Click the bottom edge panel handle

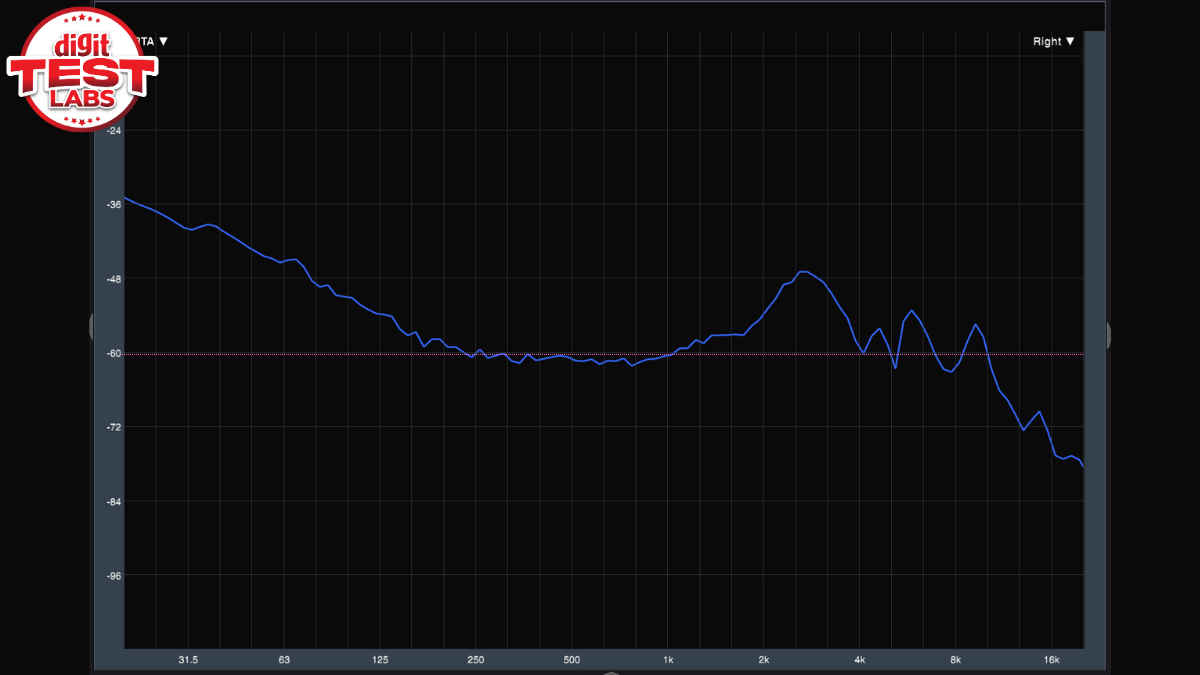pos(610,672)
